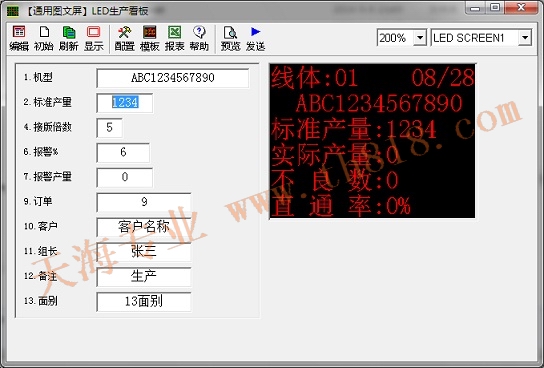The height and width of the screenshot is (368, 544).
Task: Send to screen with 发送
Action: pos(256,38)
